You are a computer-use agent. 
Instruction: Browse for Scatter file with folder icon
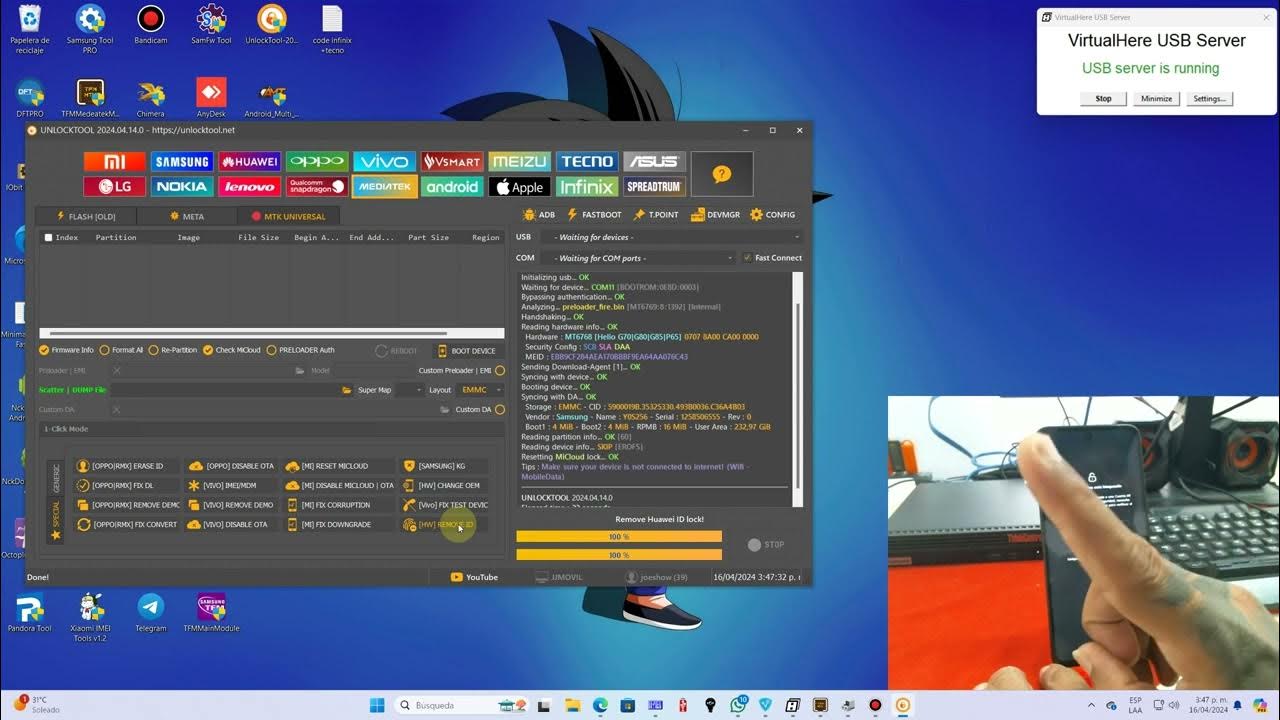tap(347, 390)
